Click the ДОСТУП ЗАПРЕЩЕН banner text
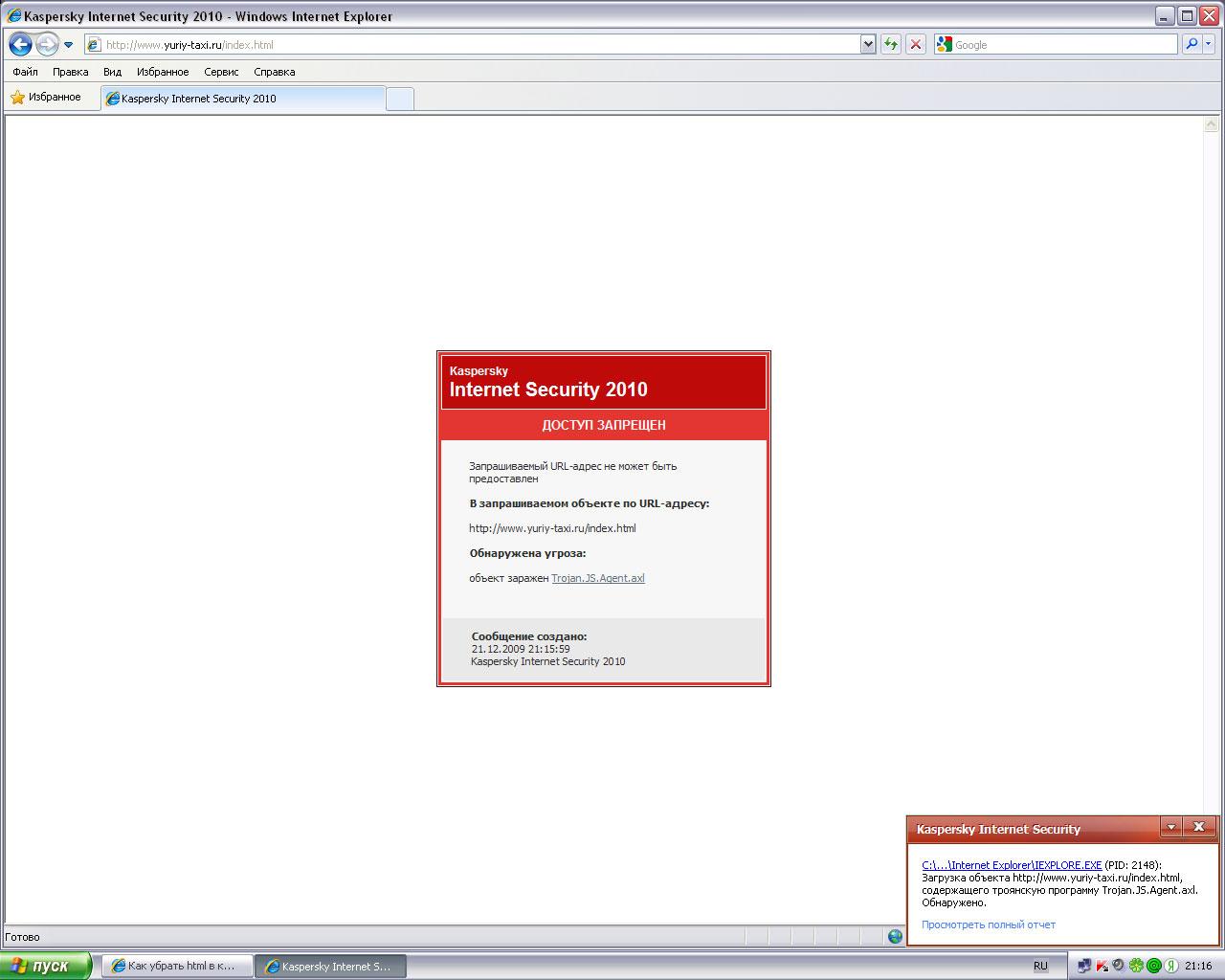The height and width of the screenshot is (980, 1225). (x=604, y=425)
